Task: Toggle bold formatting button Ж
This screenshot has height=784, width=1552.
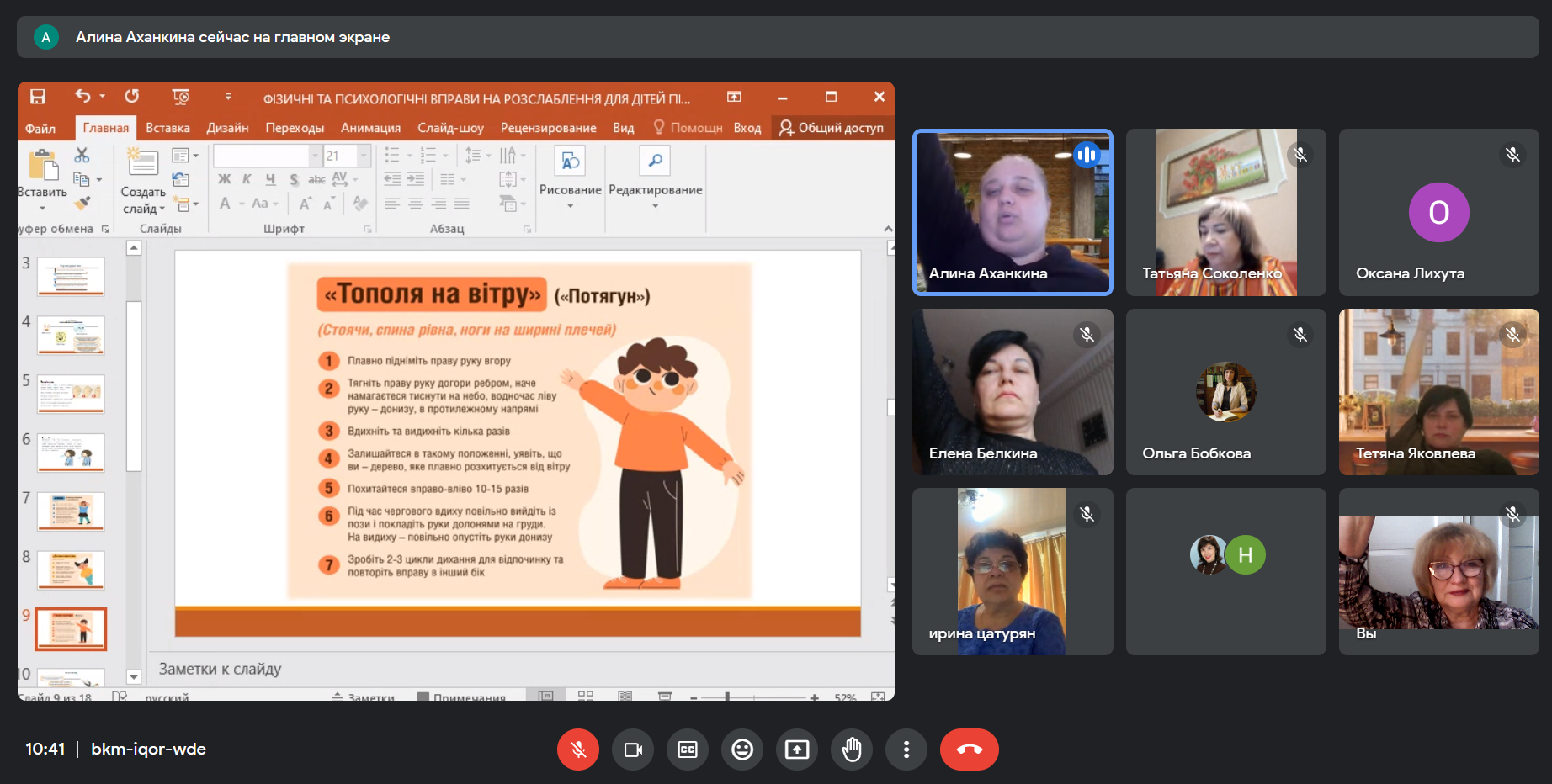Action: (225, 179)
